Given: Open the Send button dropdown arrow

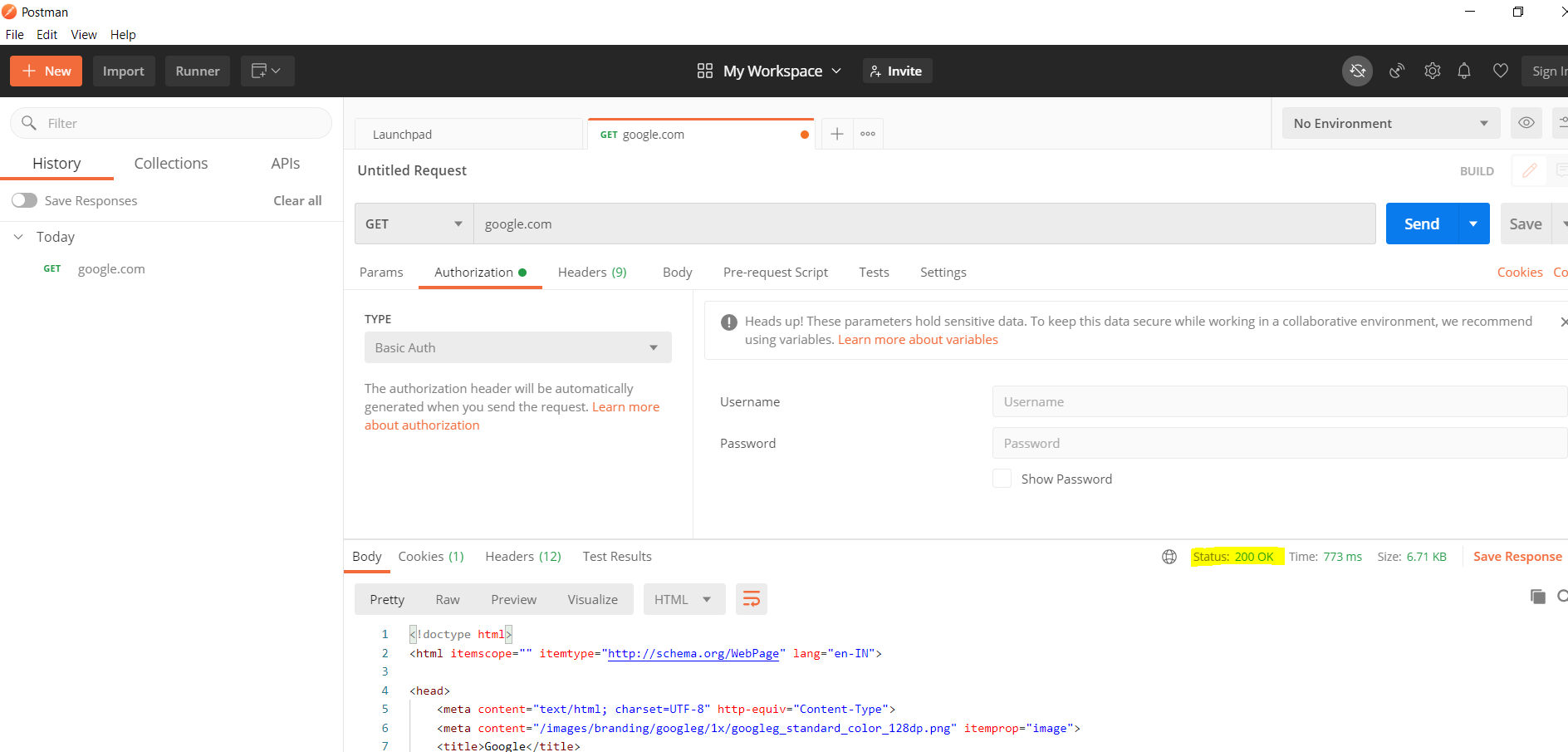Looking at the screenshot, I should point(1473,224).
